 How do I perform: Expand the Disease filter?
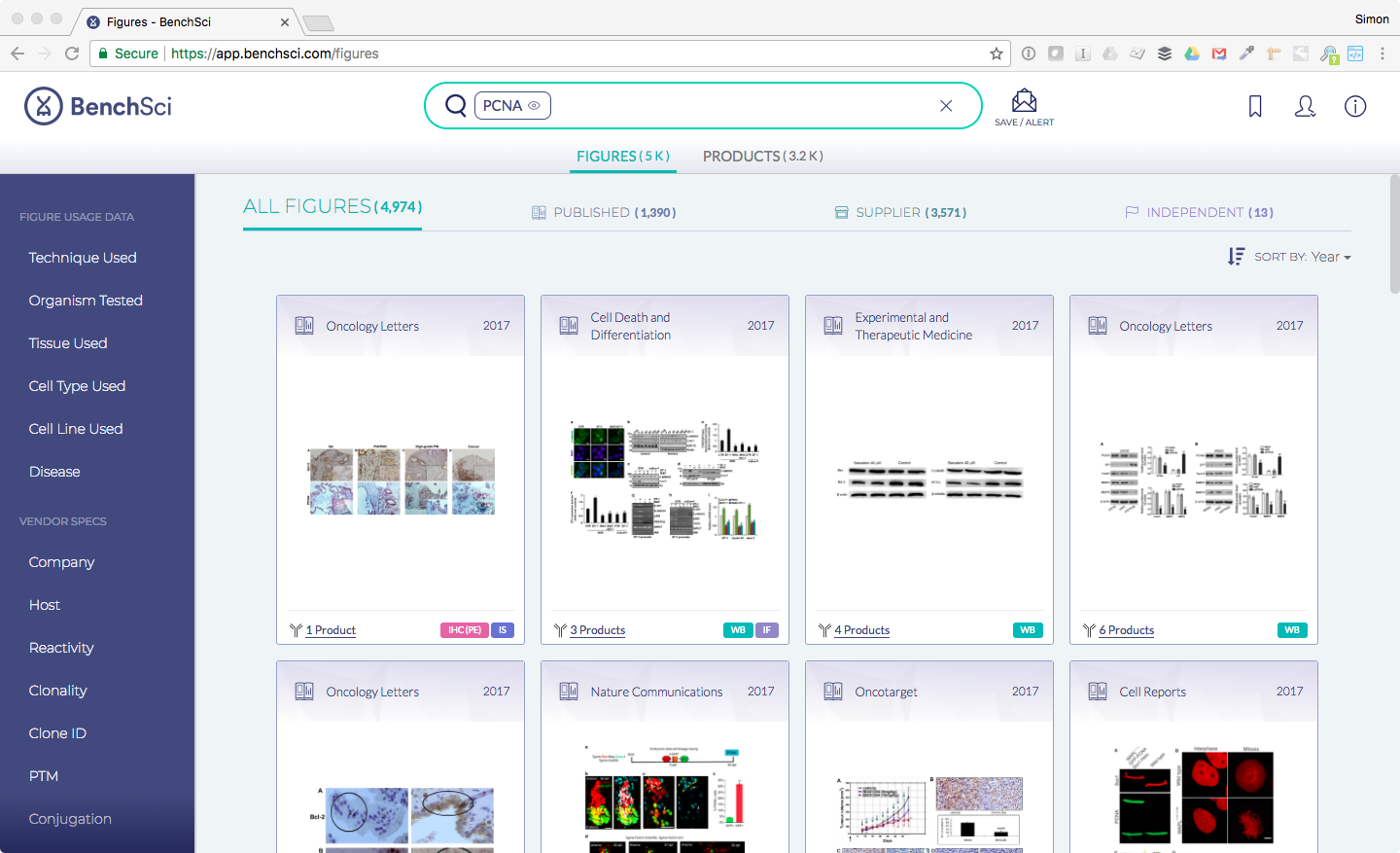point(54,472)
